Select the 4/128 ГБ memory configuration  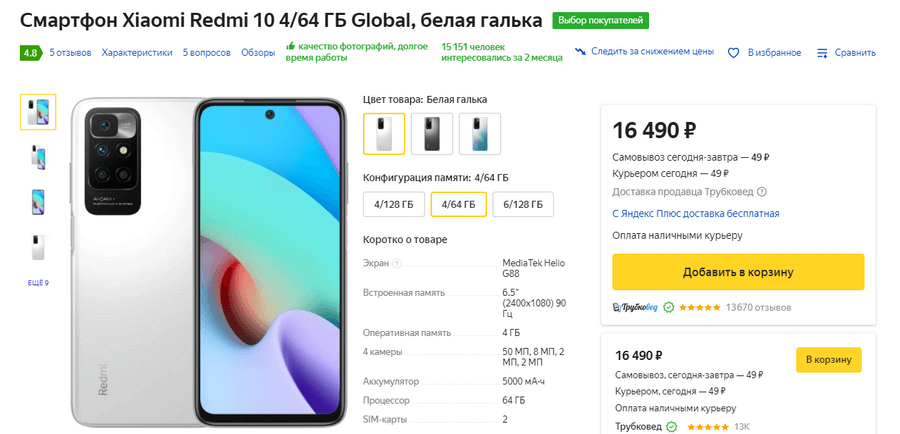click(393, 204)
